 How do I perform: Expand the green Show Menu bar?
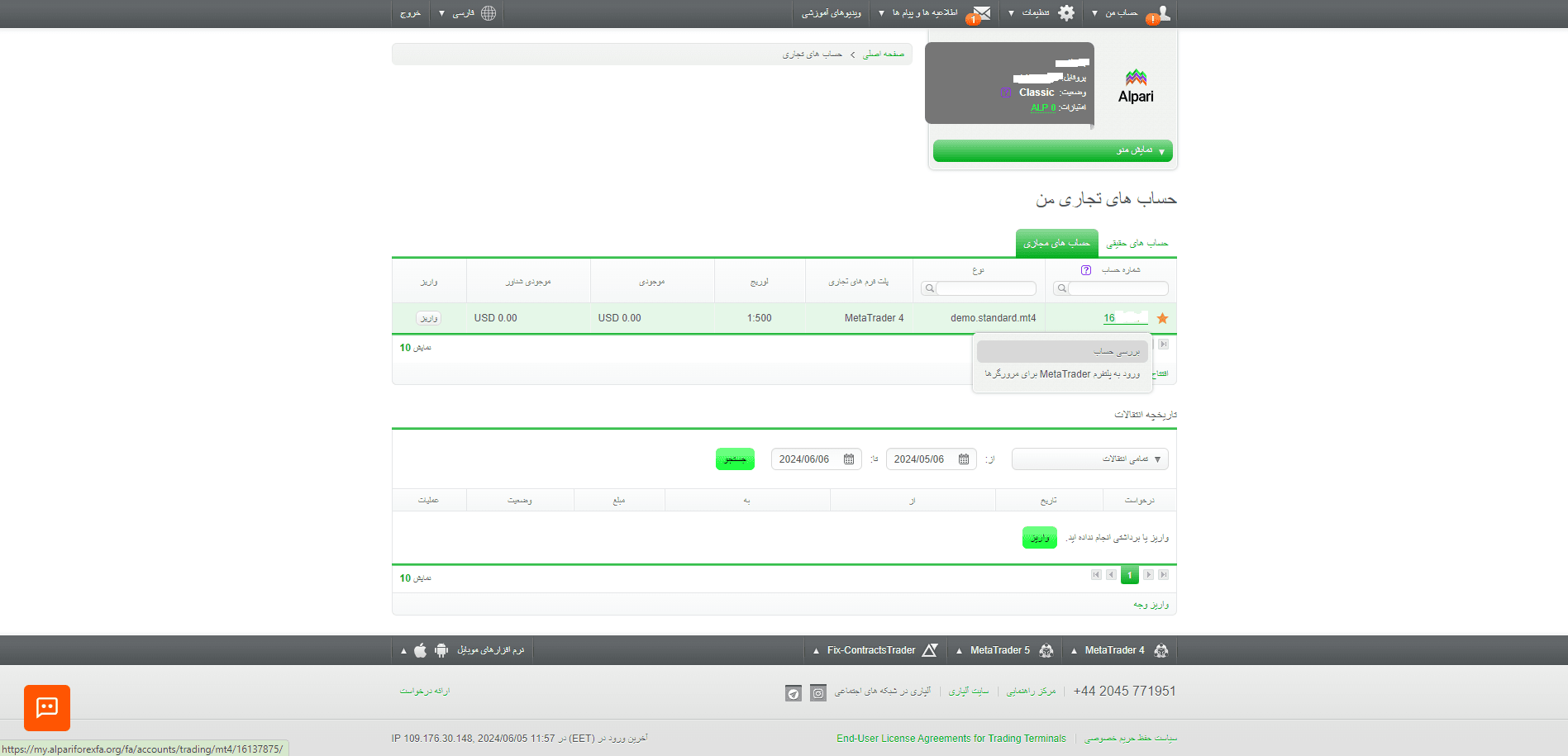coord(1053,150)
